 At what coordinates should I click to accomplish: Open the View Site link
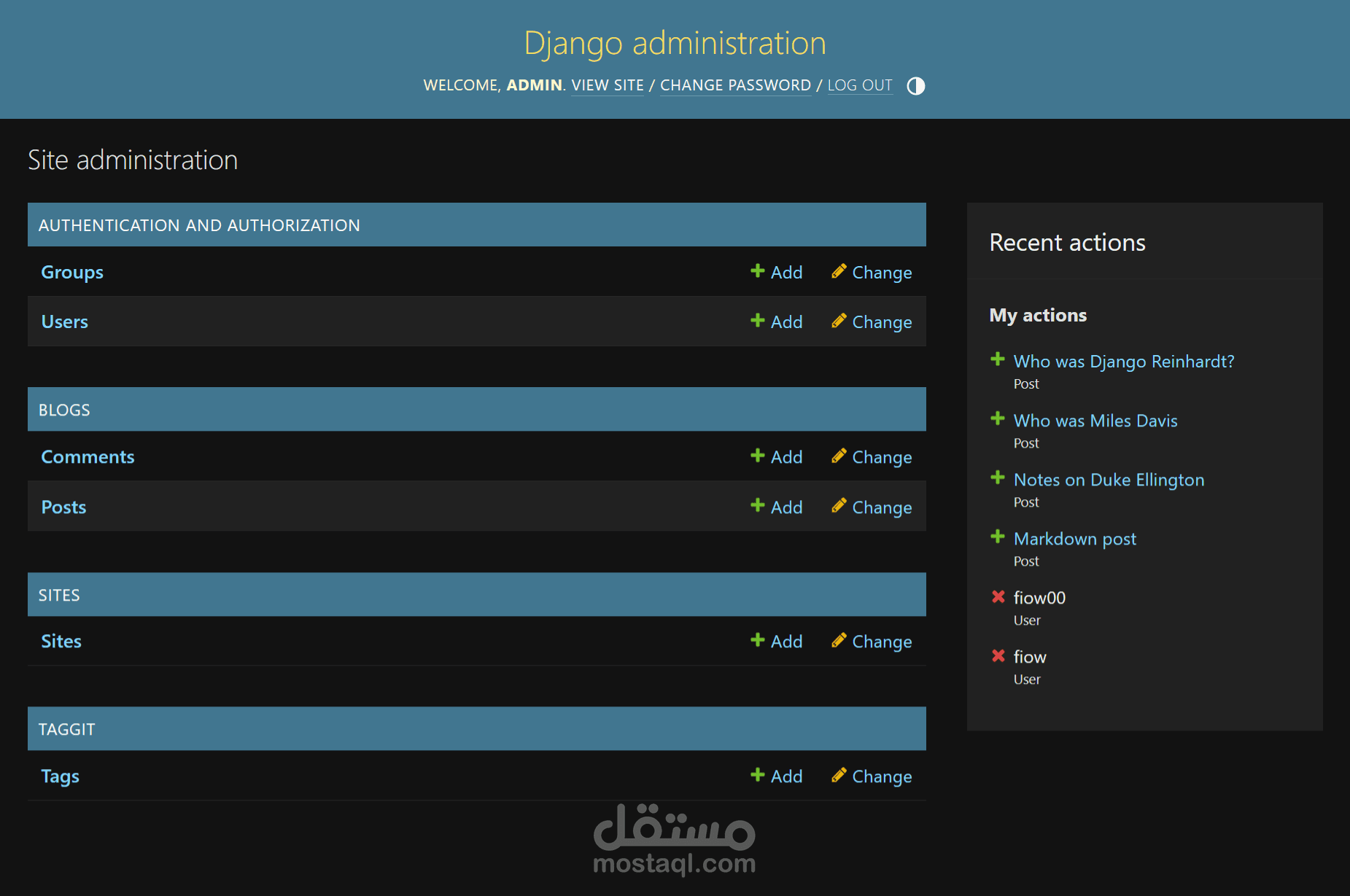click(x=608, y=85)
